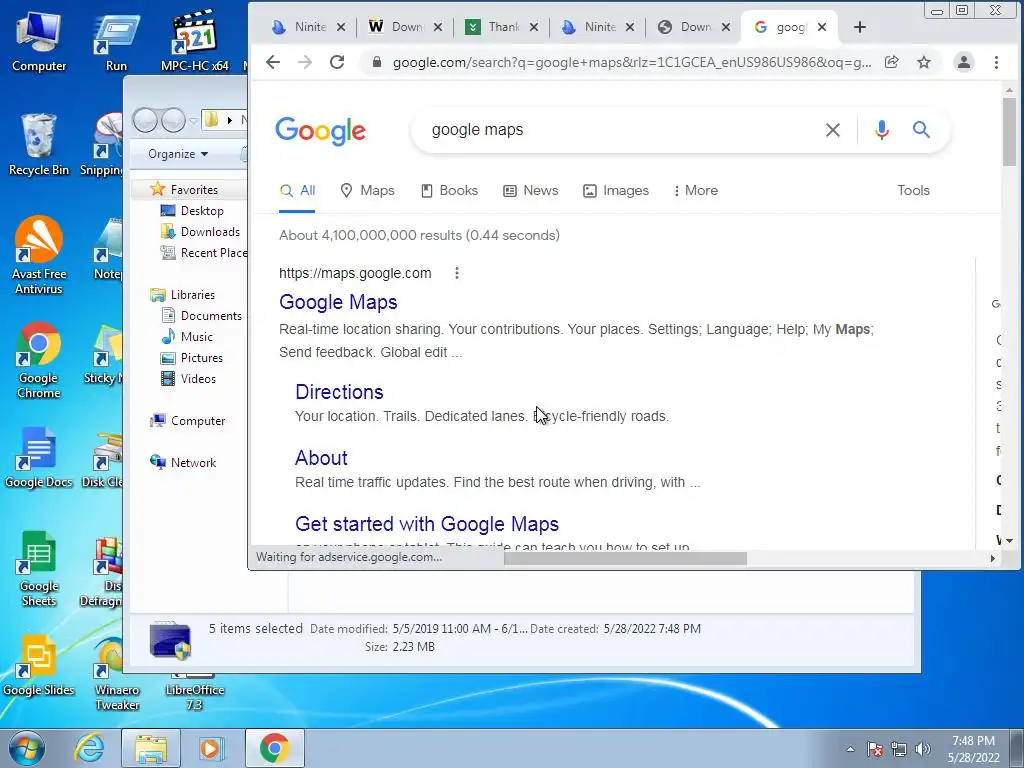Image resolution: width=1024 pixels, height=768 pixels.
Task: Select Computer in Explorer sidebar
Action: point(197,421)
